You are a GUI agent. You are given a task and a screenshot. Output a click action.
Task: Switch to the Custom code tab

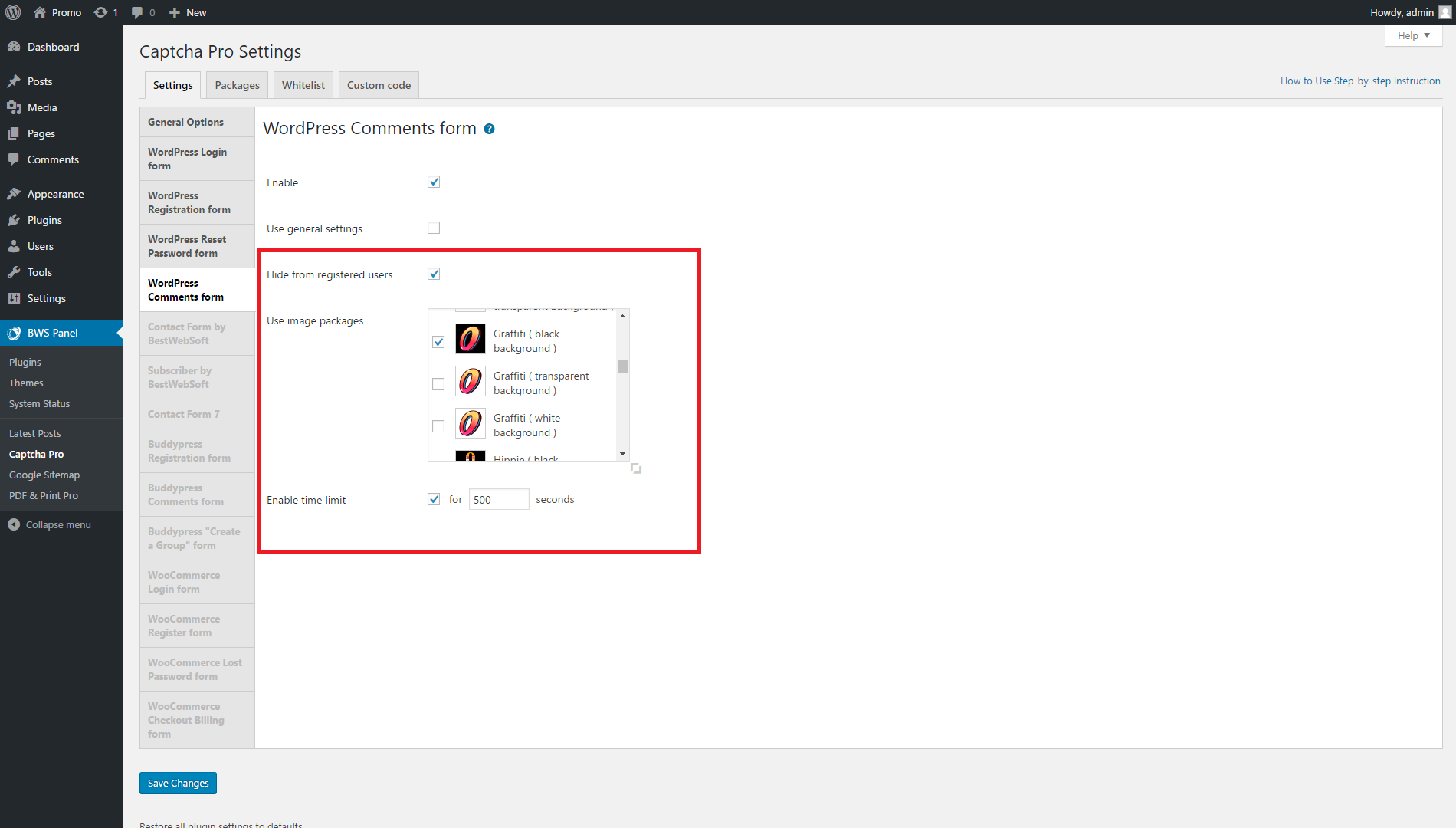pyautogui.click(x=379, y=85)
